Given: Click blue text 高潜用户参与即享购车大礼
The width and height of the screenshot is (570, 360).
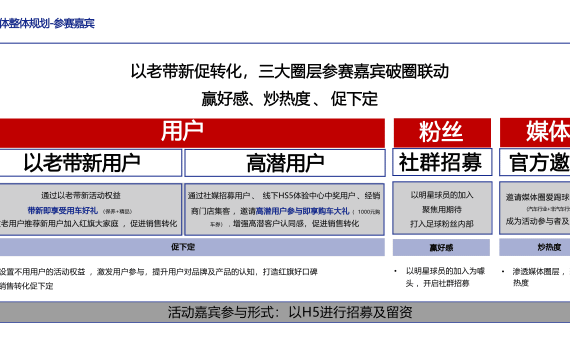Looking at the screenshot, I should [302, 211].
